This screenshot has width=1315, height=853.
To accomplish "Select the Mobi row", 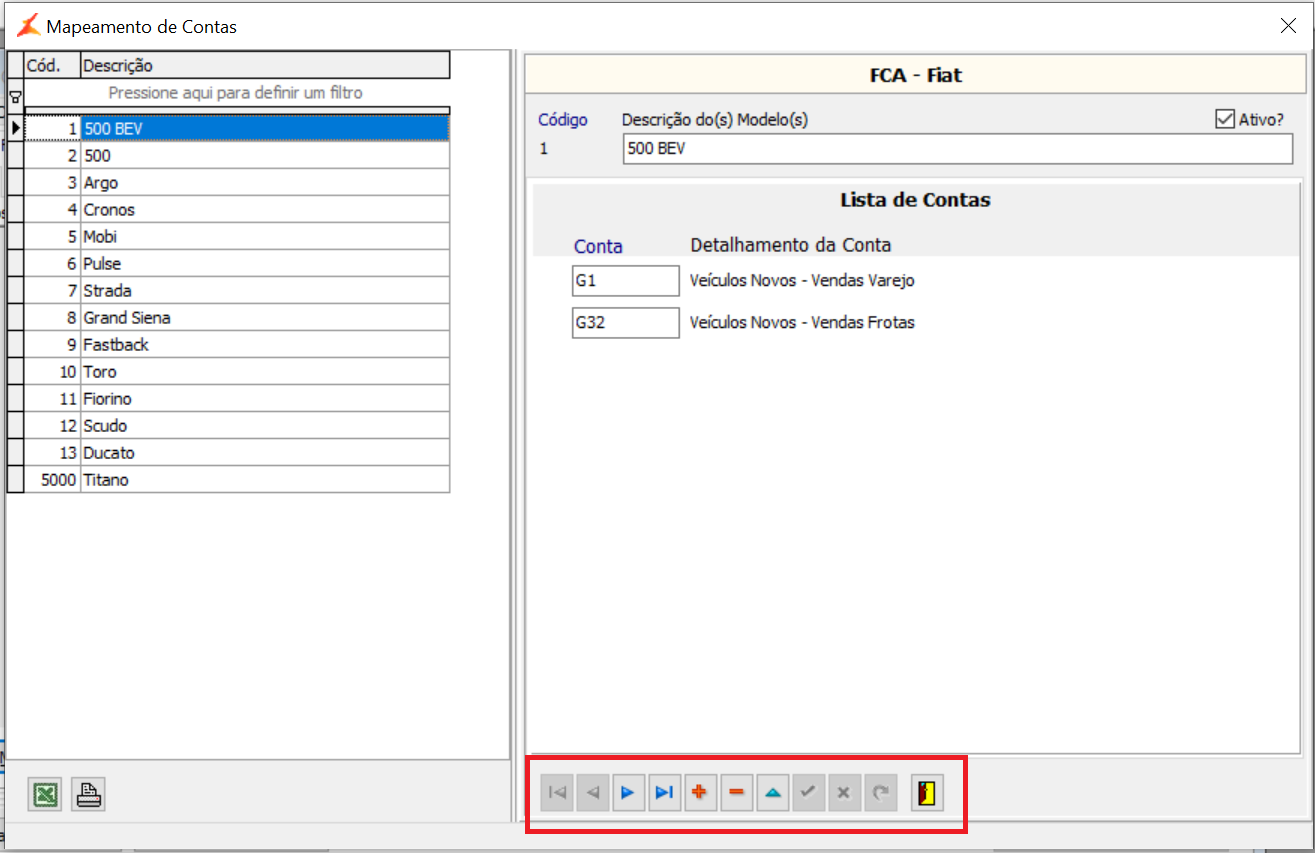I will (x=237, y=237).
